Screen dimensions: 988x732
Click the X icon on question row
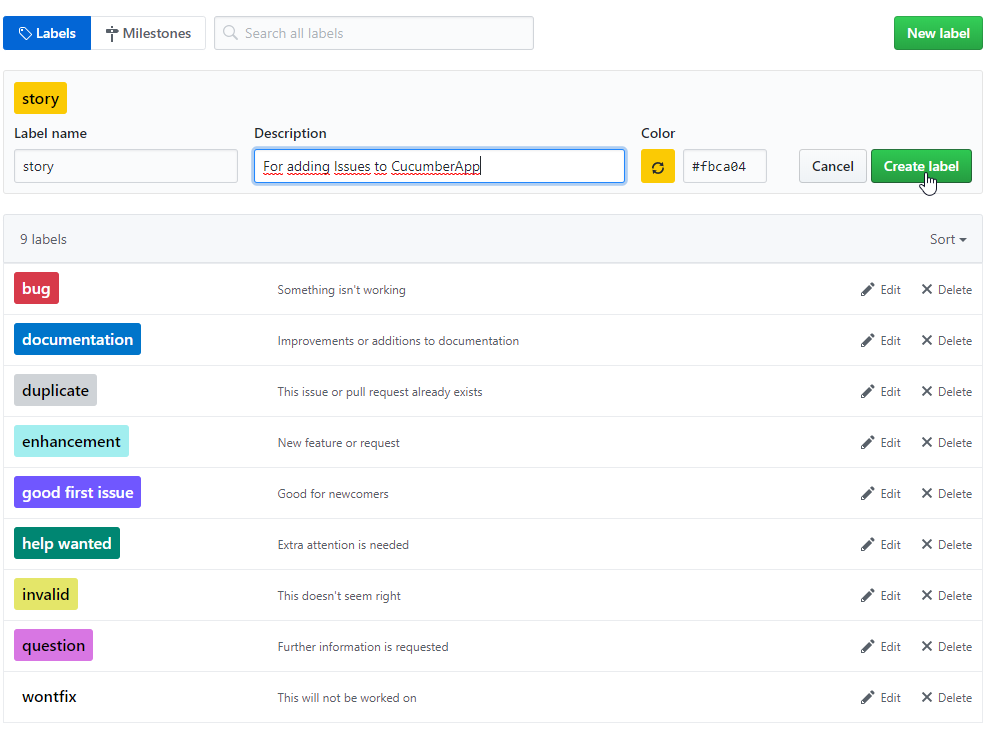(927, 647)
